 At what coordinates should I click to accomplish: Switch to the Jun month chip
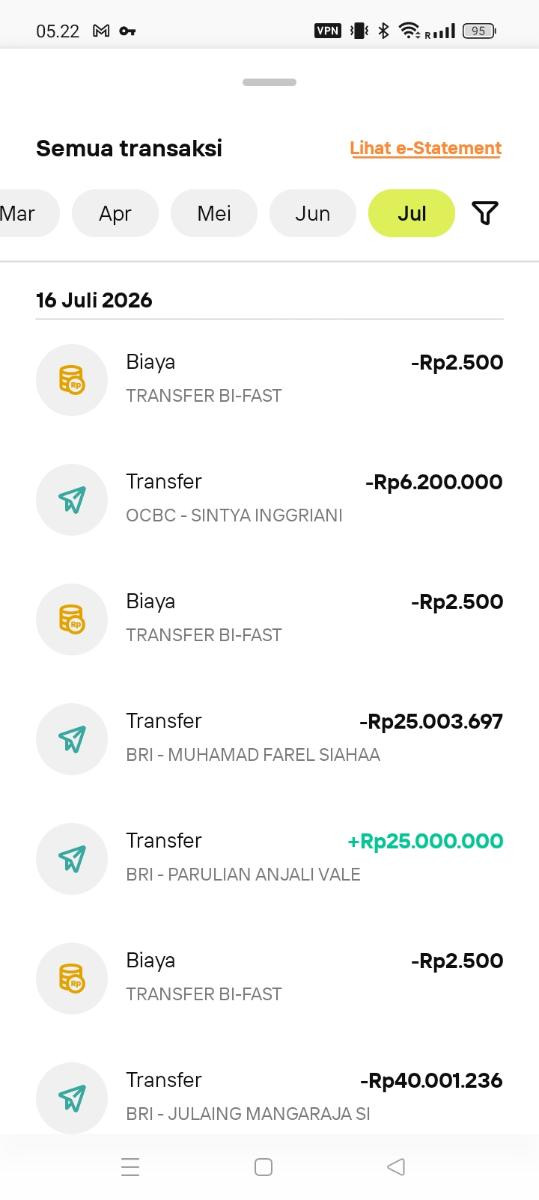click(313, 213)
